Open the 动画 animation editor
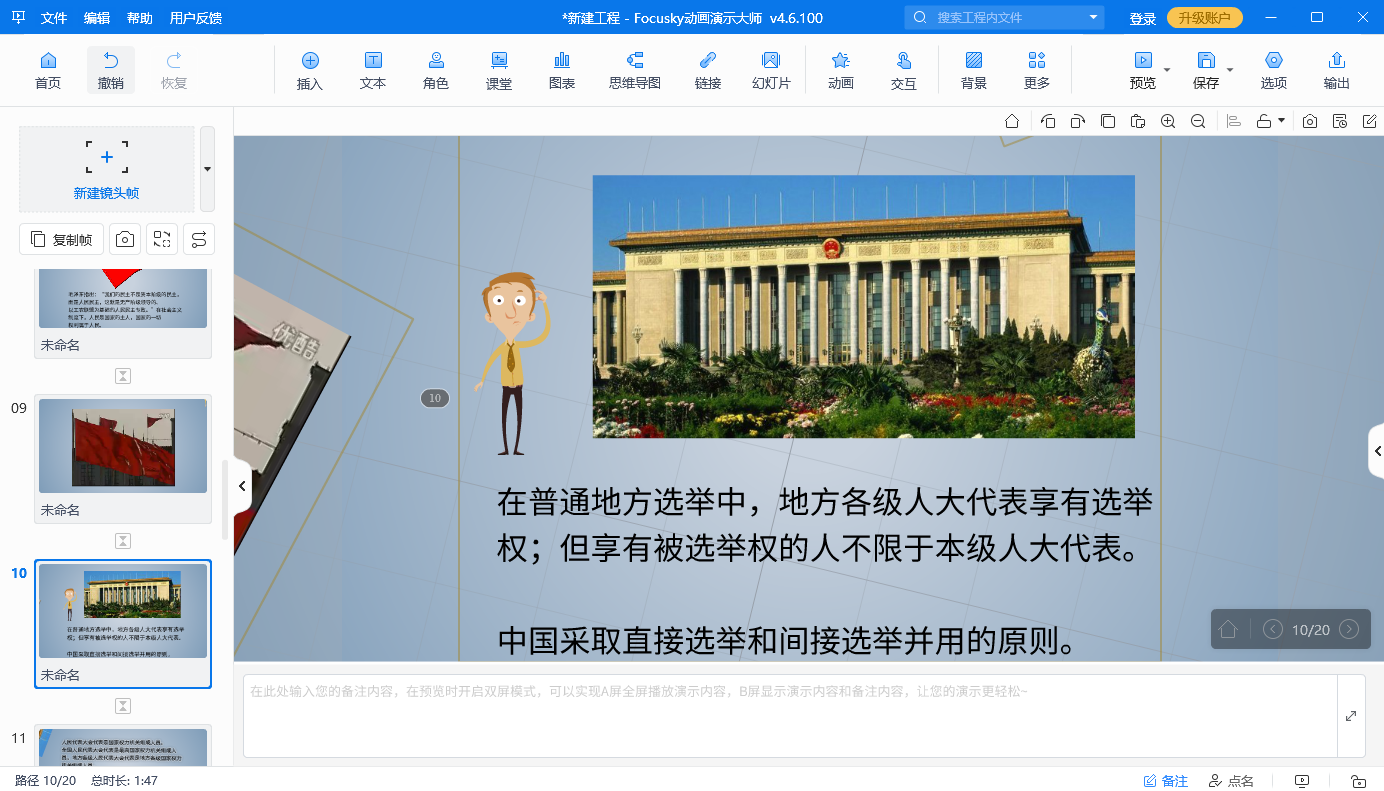Screen dimensions: 1384x791 [x=841, y=70]
